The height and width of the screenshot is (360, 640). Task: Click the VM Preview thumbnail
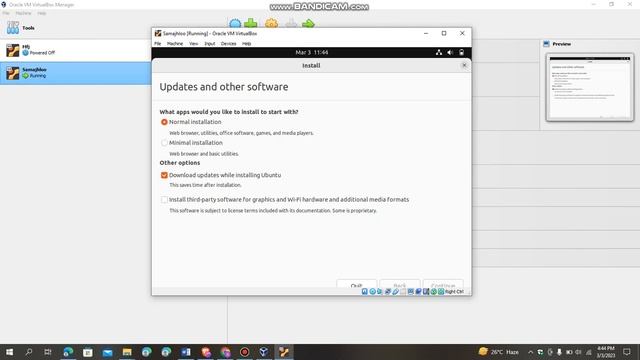590,87
